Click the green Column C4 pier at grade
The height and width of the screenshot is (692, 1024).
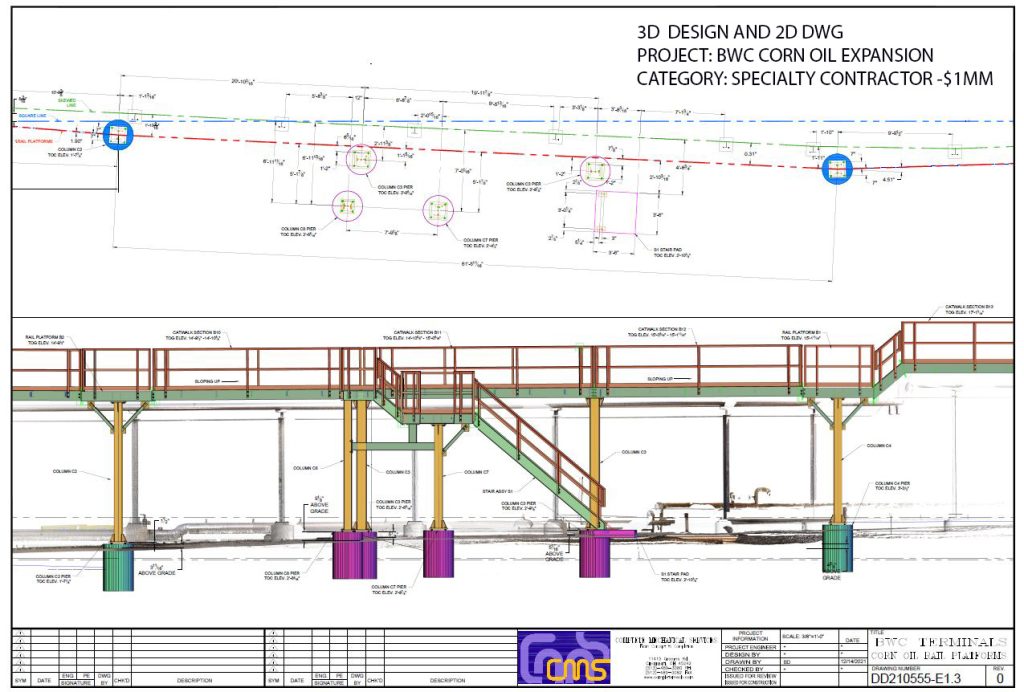pyautogui.click(x=837, y=547)
